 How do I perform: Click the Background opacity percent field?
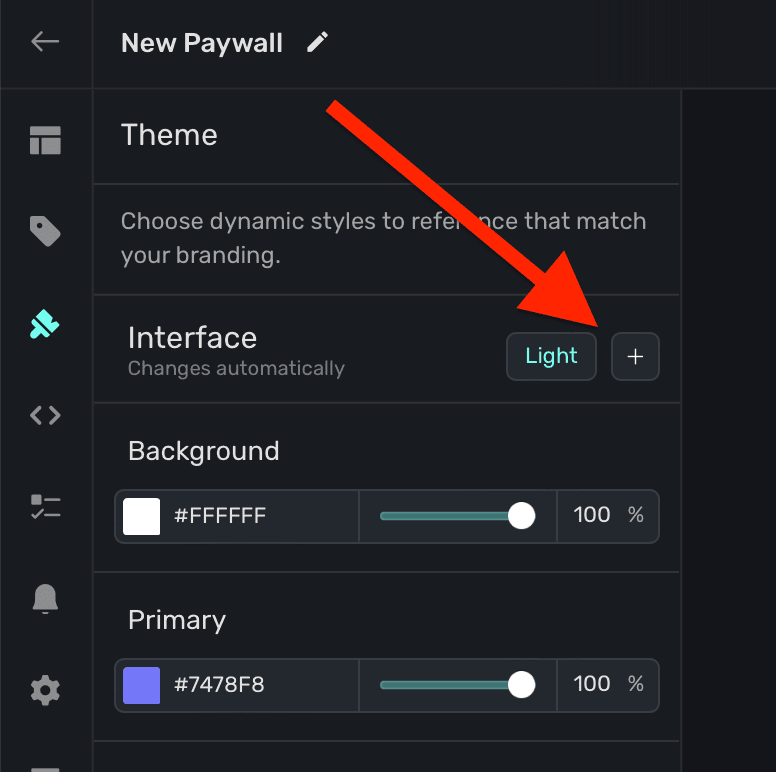(592, 516)
